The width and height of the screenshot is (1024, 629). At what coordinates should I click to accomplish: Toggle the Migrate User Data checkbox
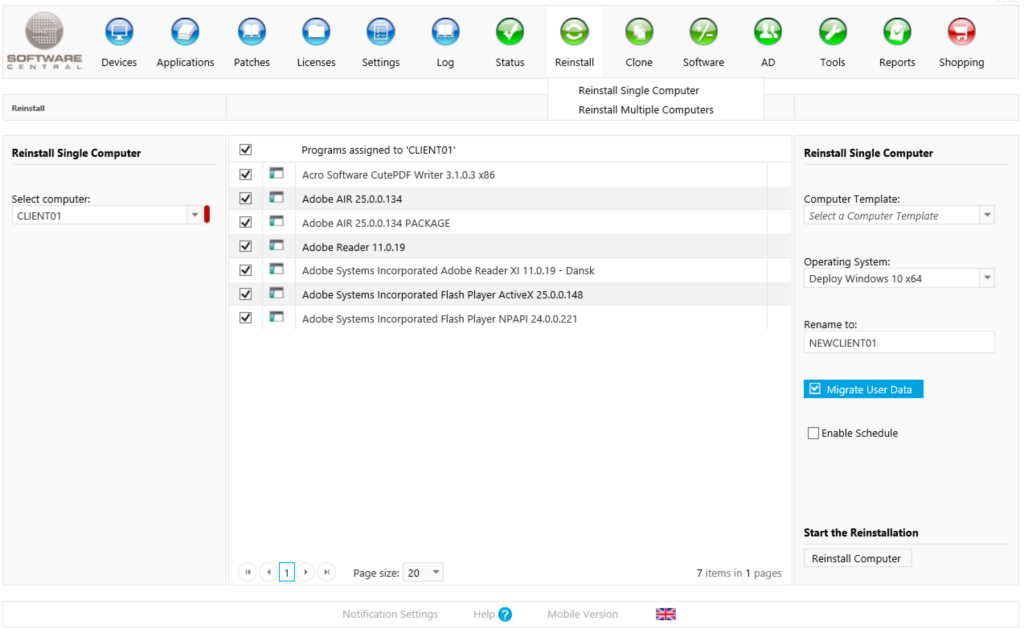click(814, 389)
